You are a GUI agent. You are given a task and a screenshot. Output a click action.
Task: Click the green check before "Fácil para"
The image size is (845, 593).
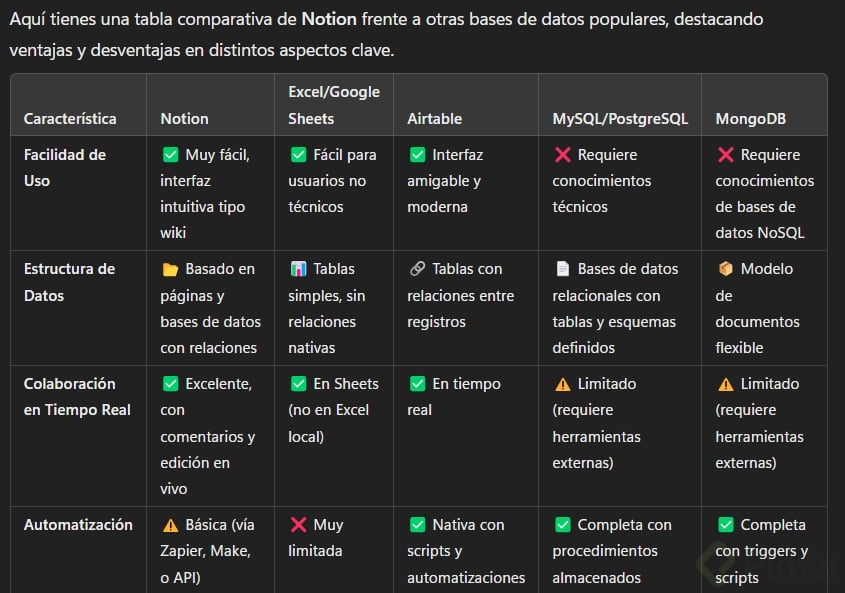298,155
